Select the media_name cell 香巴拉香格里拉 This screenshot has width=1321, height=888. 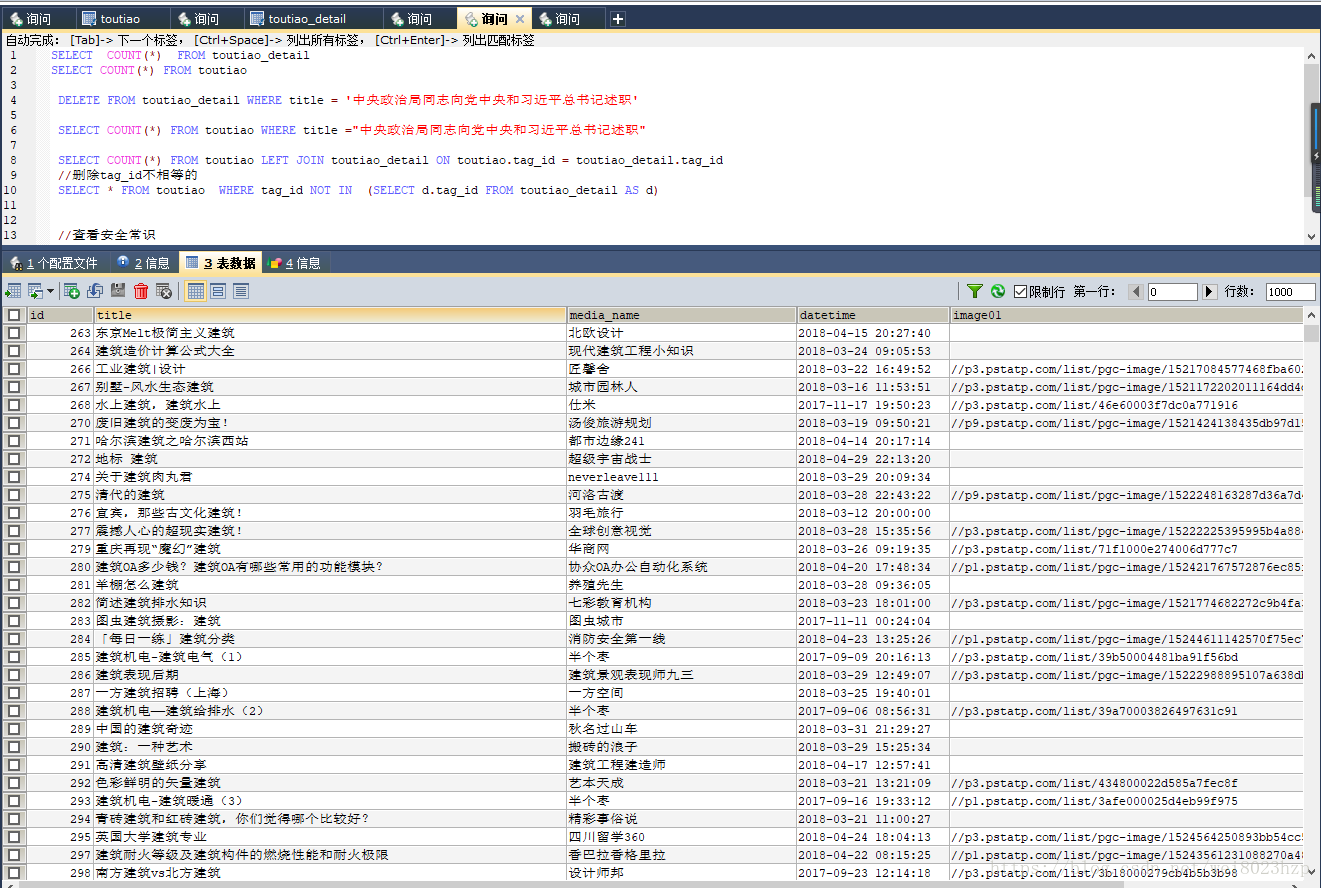coord(681,855)
